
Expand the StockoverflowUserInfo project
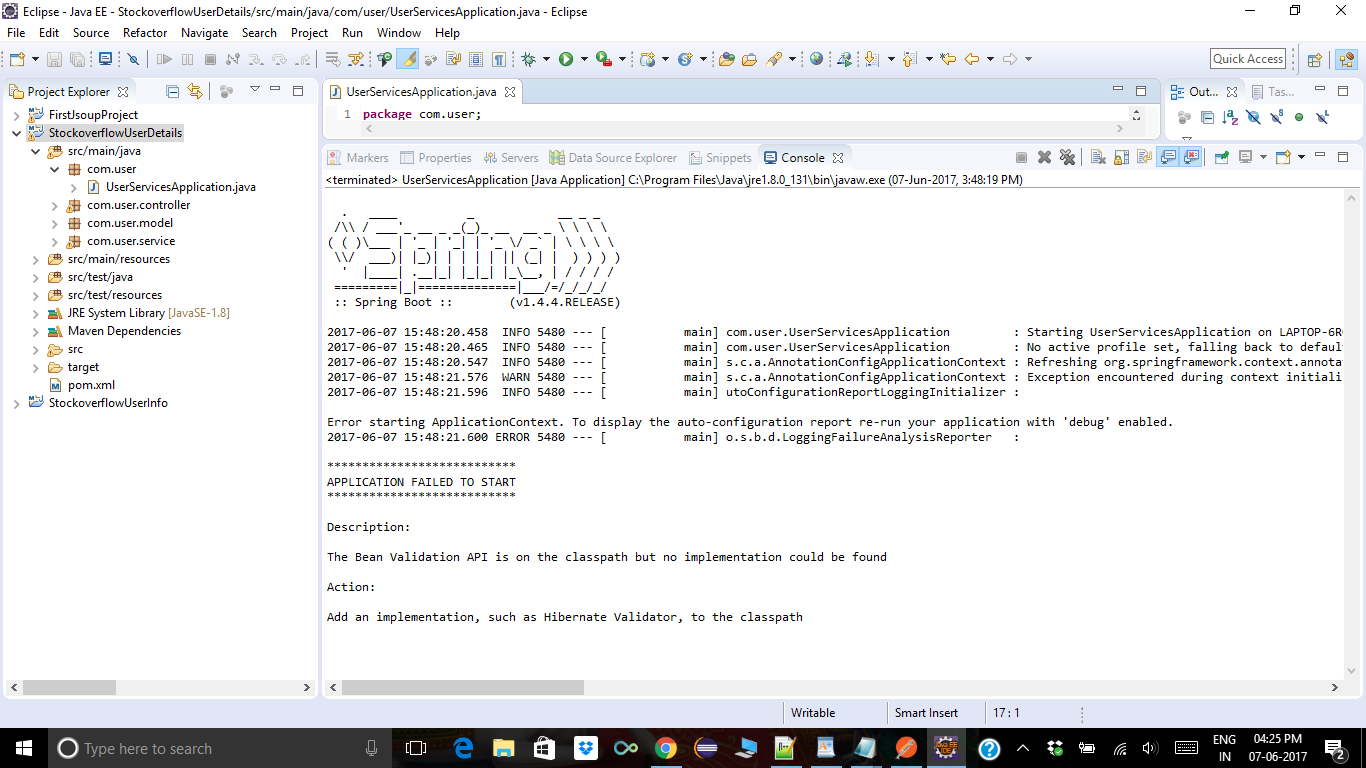tap(16, 403)
